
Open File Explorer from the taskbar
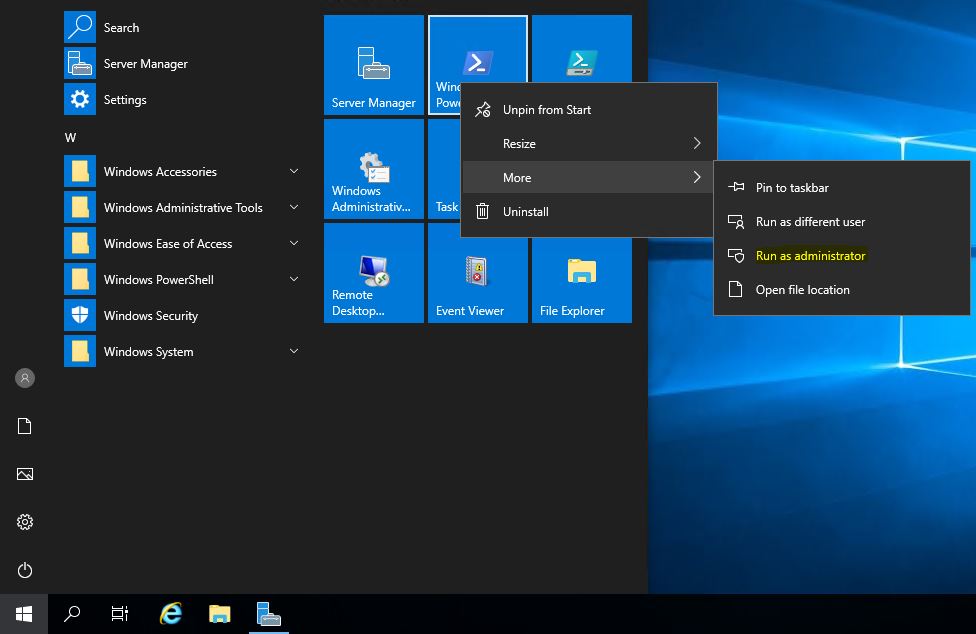click(220, 614)
